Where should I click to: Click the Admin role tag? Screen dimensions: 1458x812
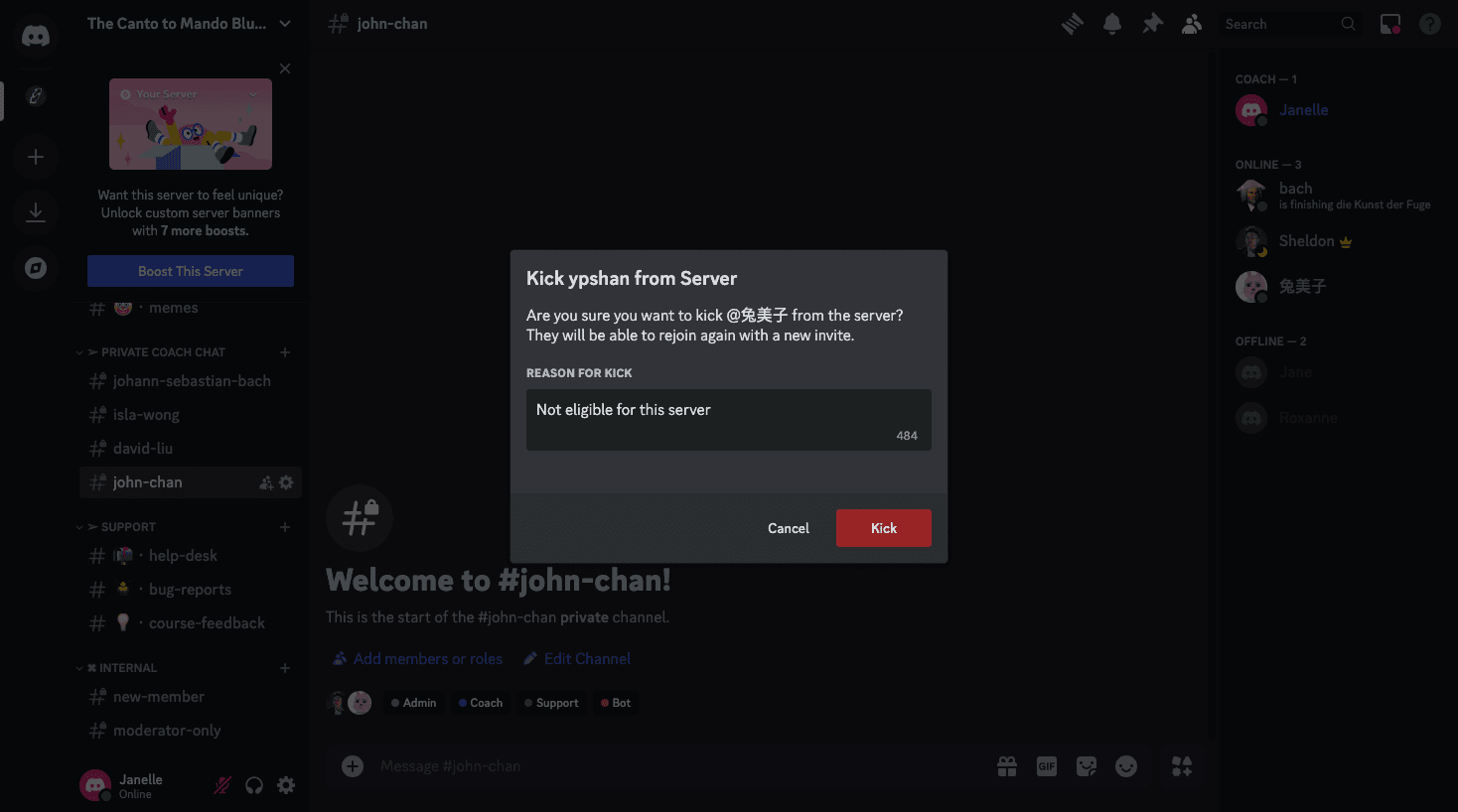413,703
